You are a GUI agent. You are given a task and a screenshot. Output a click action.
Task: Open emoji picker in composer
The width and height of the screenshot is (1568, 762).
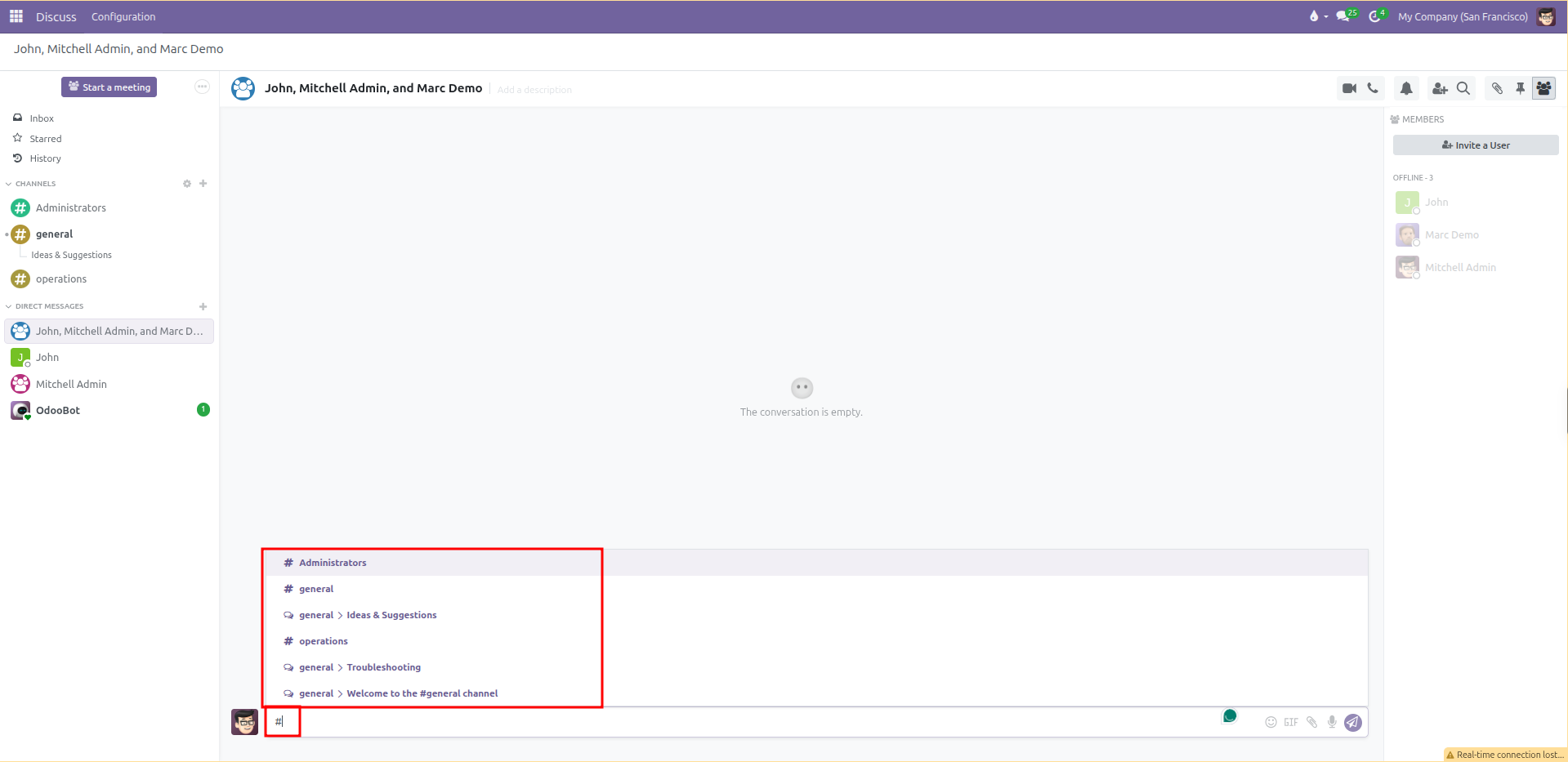(1271, 722)
